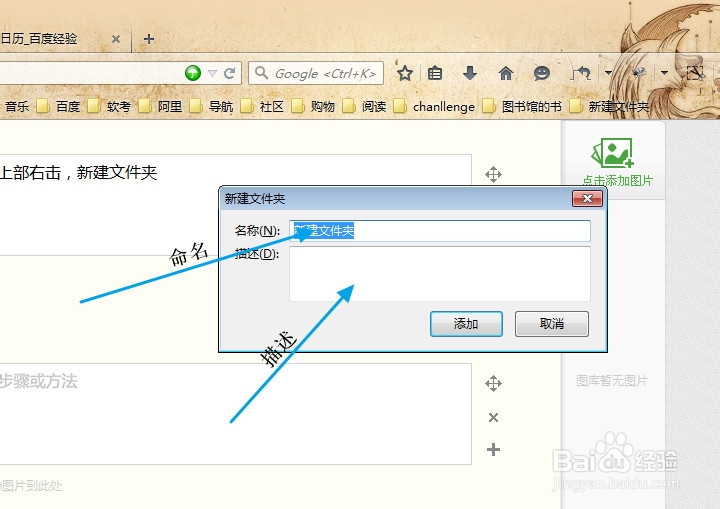The width and height of the screenshot is (720, 509).
Task: Open the 音乐 bookmark folder
Action: tap(17, 107)
